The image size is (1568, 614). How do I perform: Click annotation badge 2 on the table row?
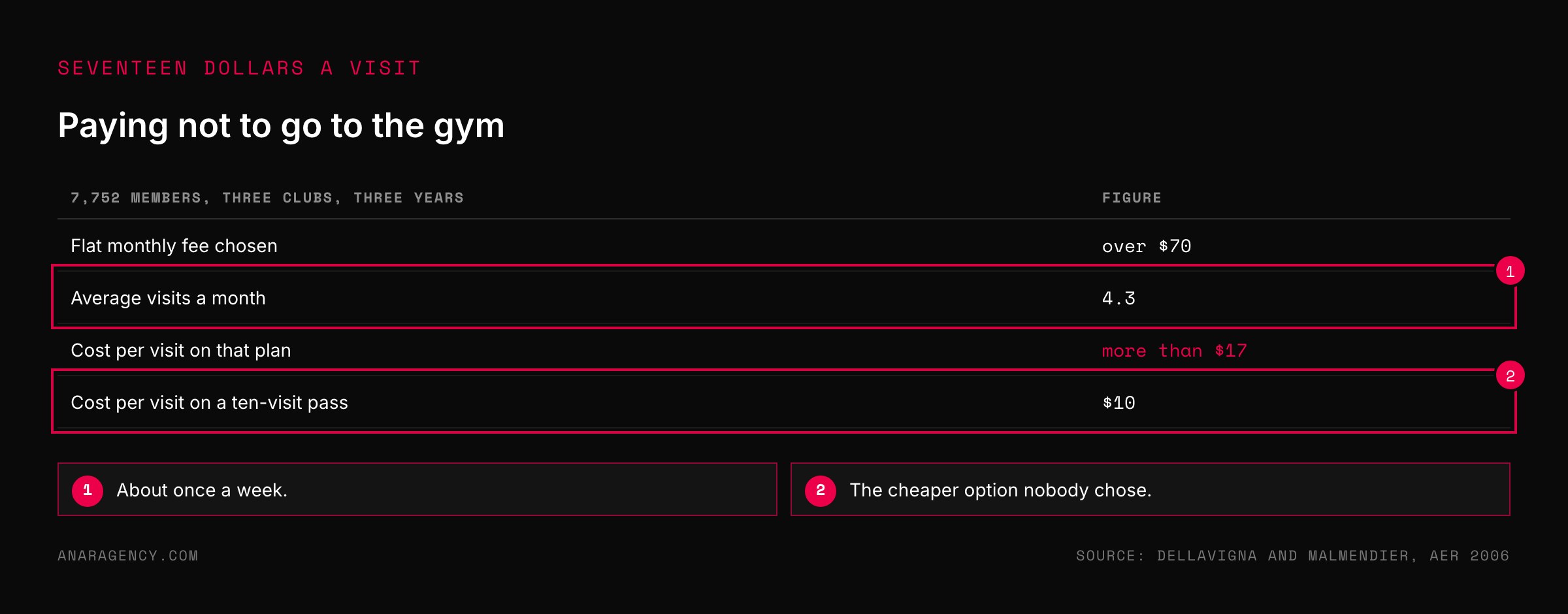point(1510,376)
